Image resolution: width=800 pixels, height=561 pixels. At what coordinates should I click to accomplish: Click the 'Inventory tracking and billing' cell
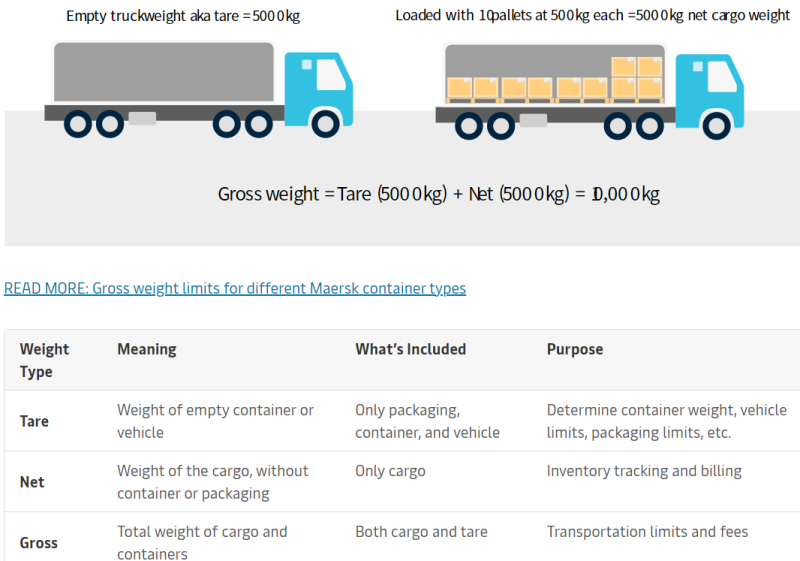[644, 471]
